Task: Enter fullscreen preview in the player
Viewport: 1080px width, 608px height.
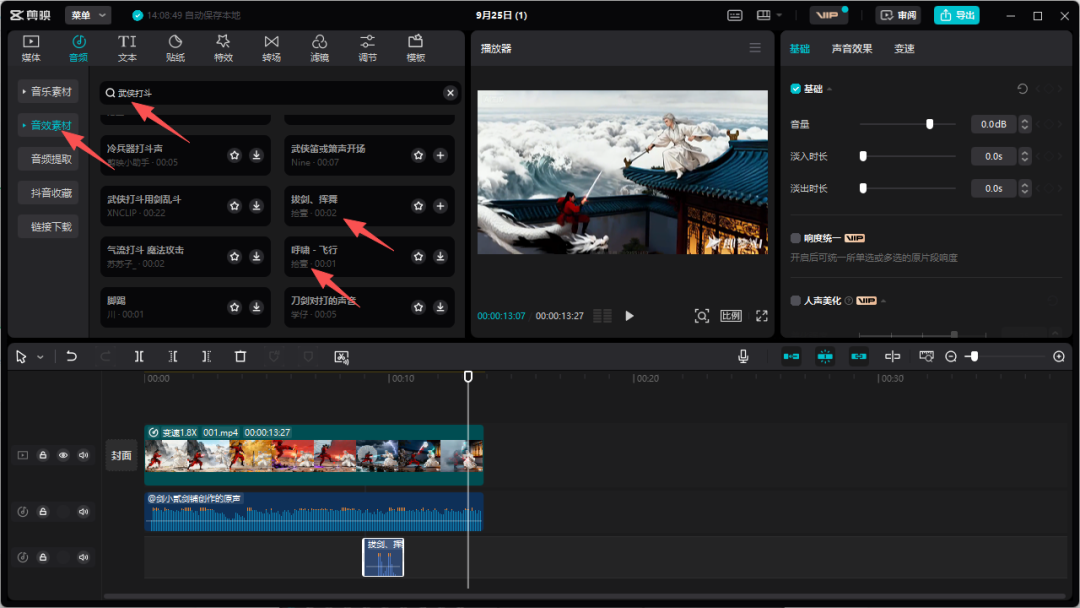Action: pyautogui.click(x=762, y=316)
